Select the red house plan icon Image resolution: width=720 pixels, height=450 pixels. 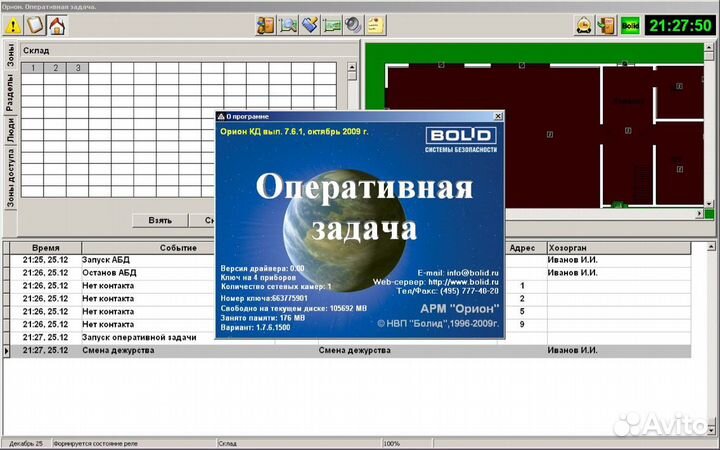[x=57, y=25]
